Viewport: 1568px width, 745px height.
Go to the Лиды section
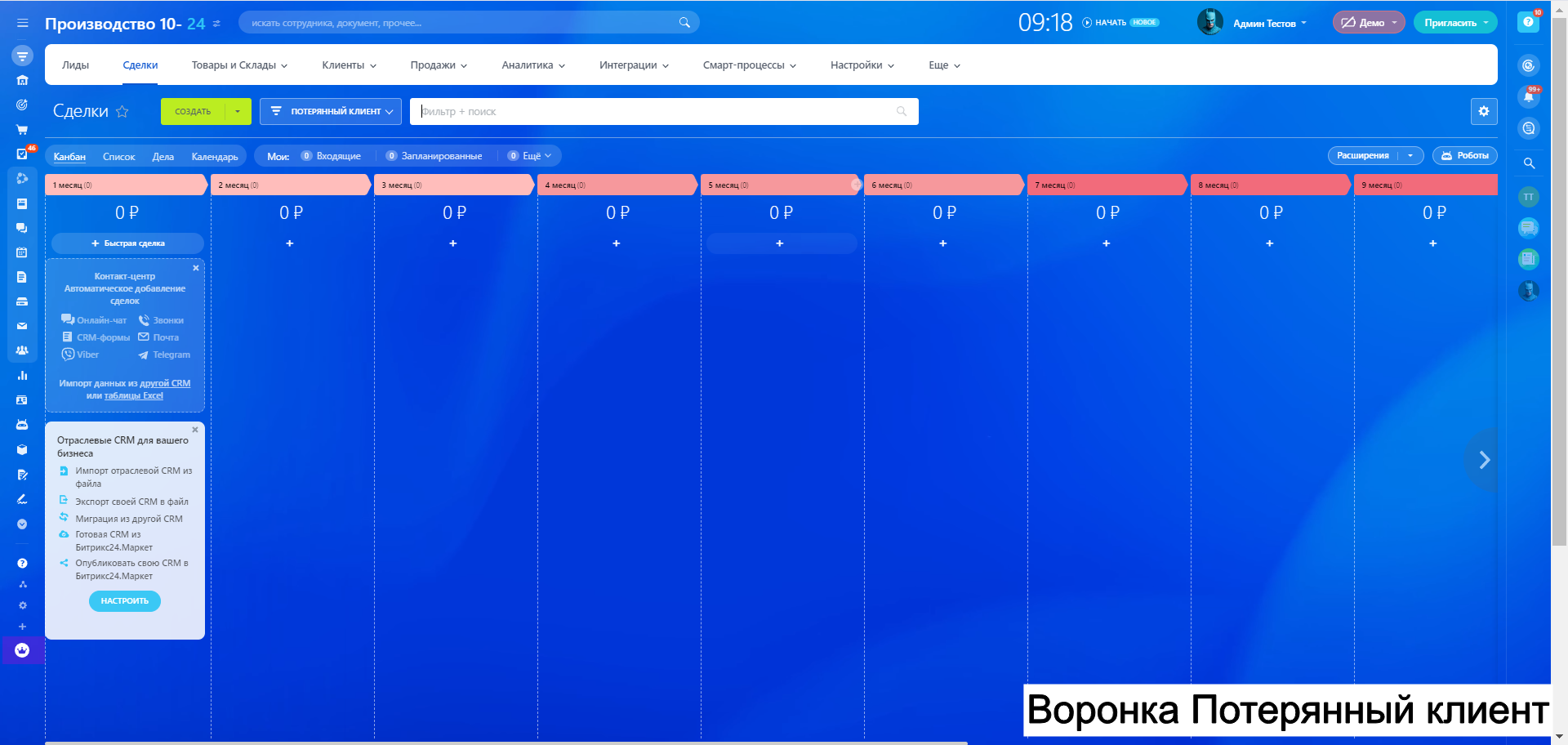[x=75, y=65]
